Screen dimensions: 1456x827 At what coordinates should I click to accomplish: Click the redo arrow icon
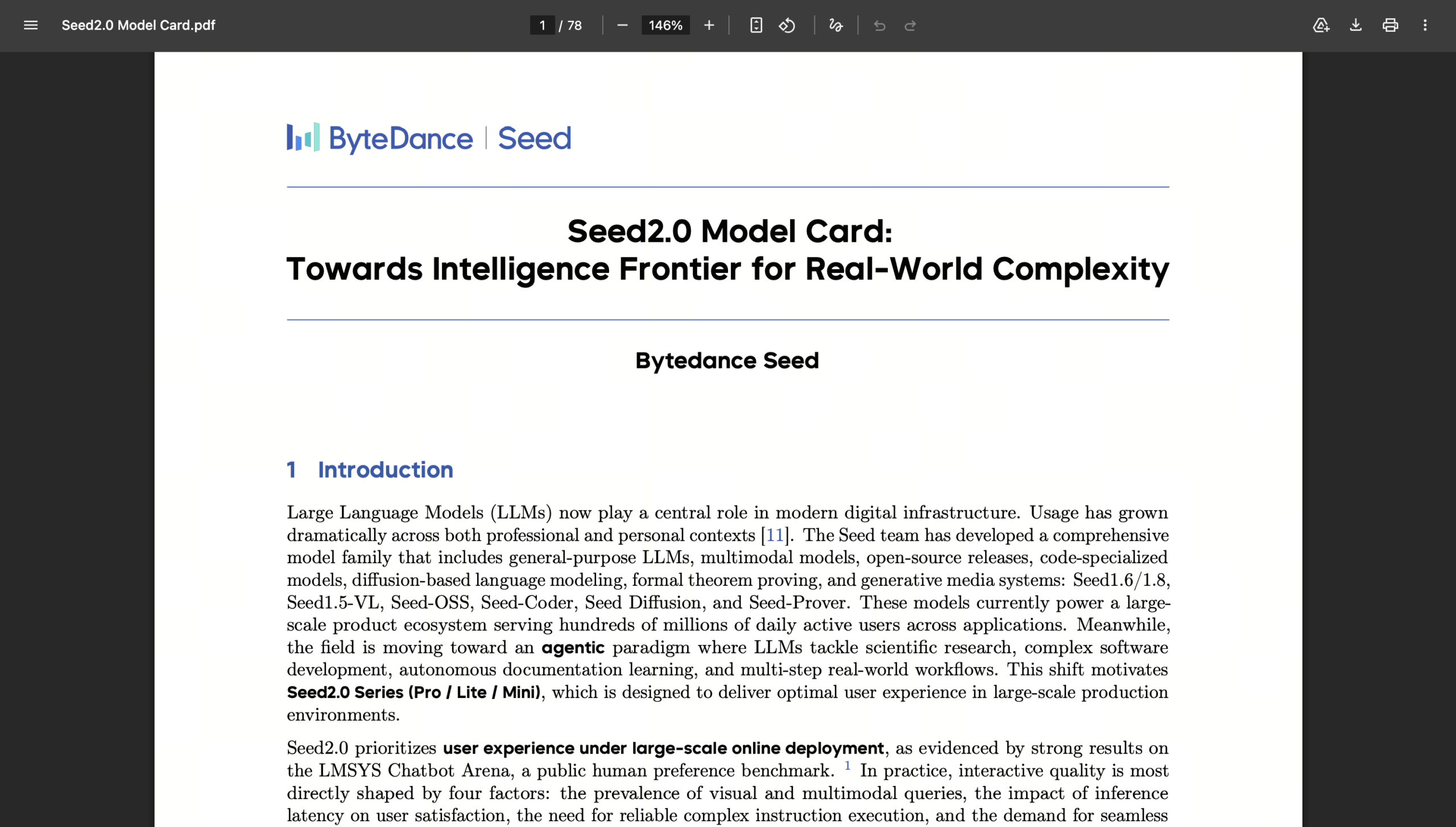(x=910, y=25)
